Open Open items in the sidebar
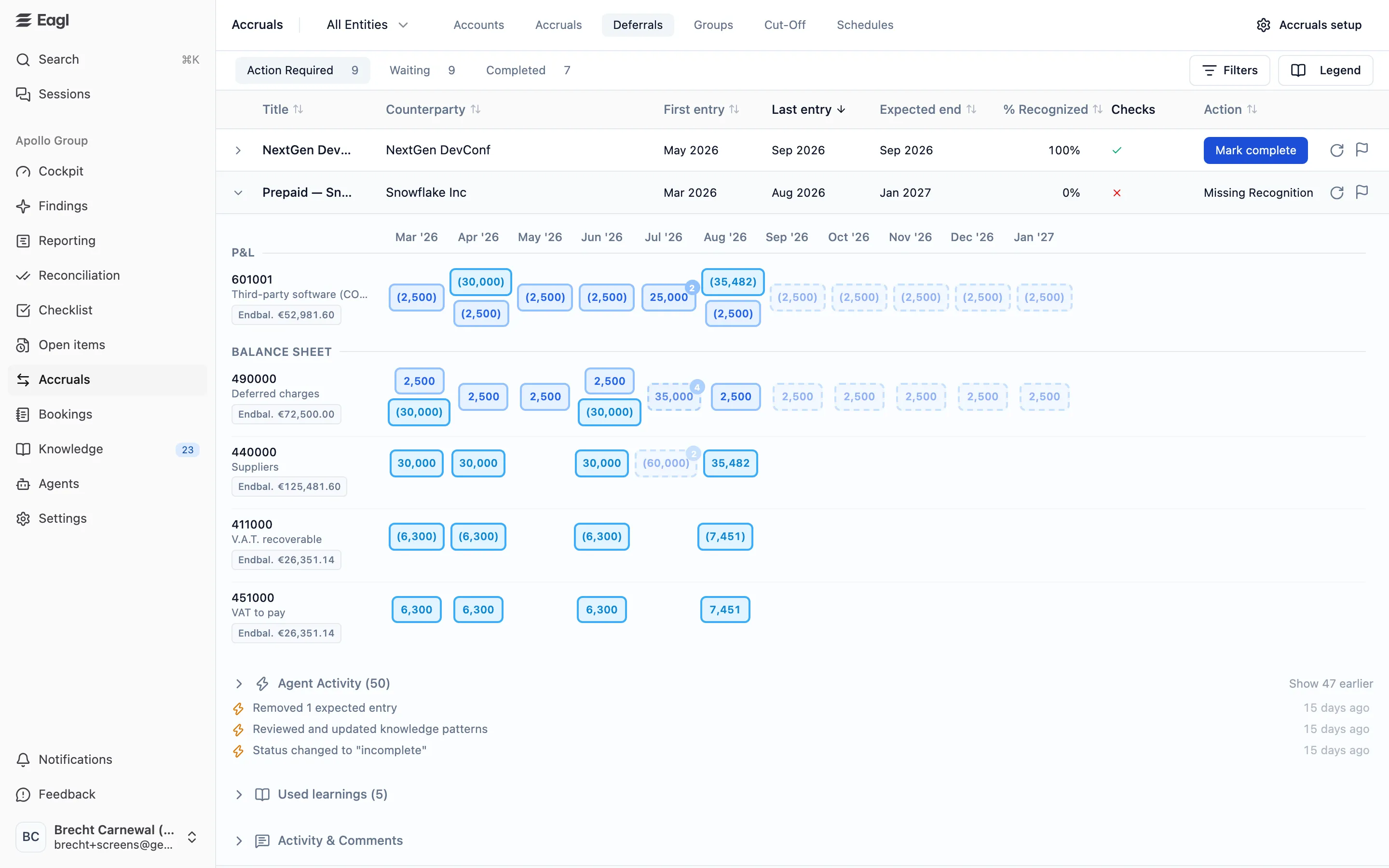The image size is (1389, 868). [108, 345]
